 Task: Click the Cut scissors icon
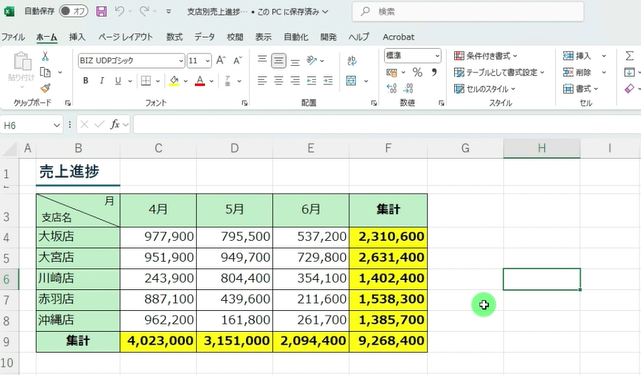45,56
